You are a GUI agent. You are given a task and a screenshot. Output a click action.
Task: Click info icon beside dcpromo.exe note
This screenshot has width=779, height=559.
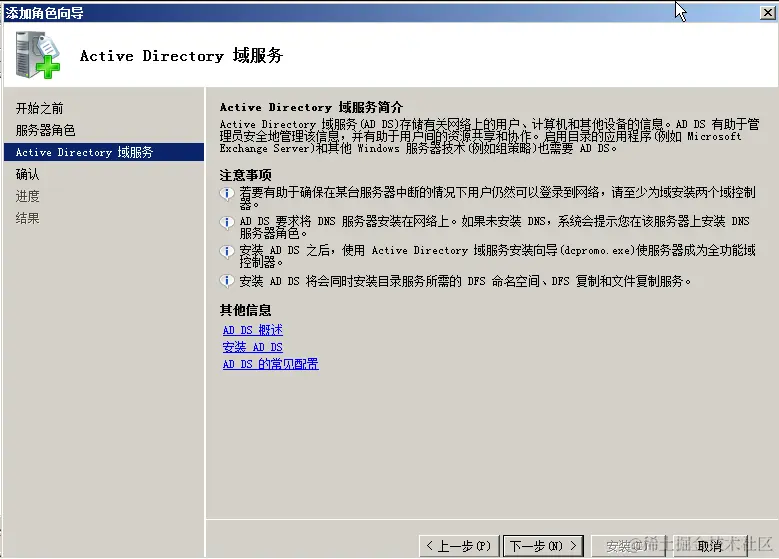click(227, 251)
